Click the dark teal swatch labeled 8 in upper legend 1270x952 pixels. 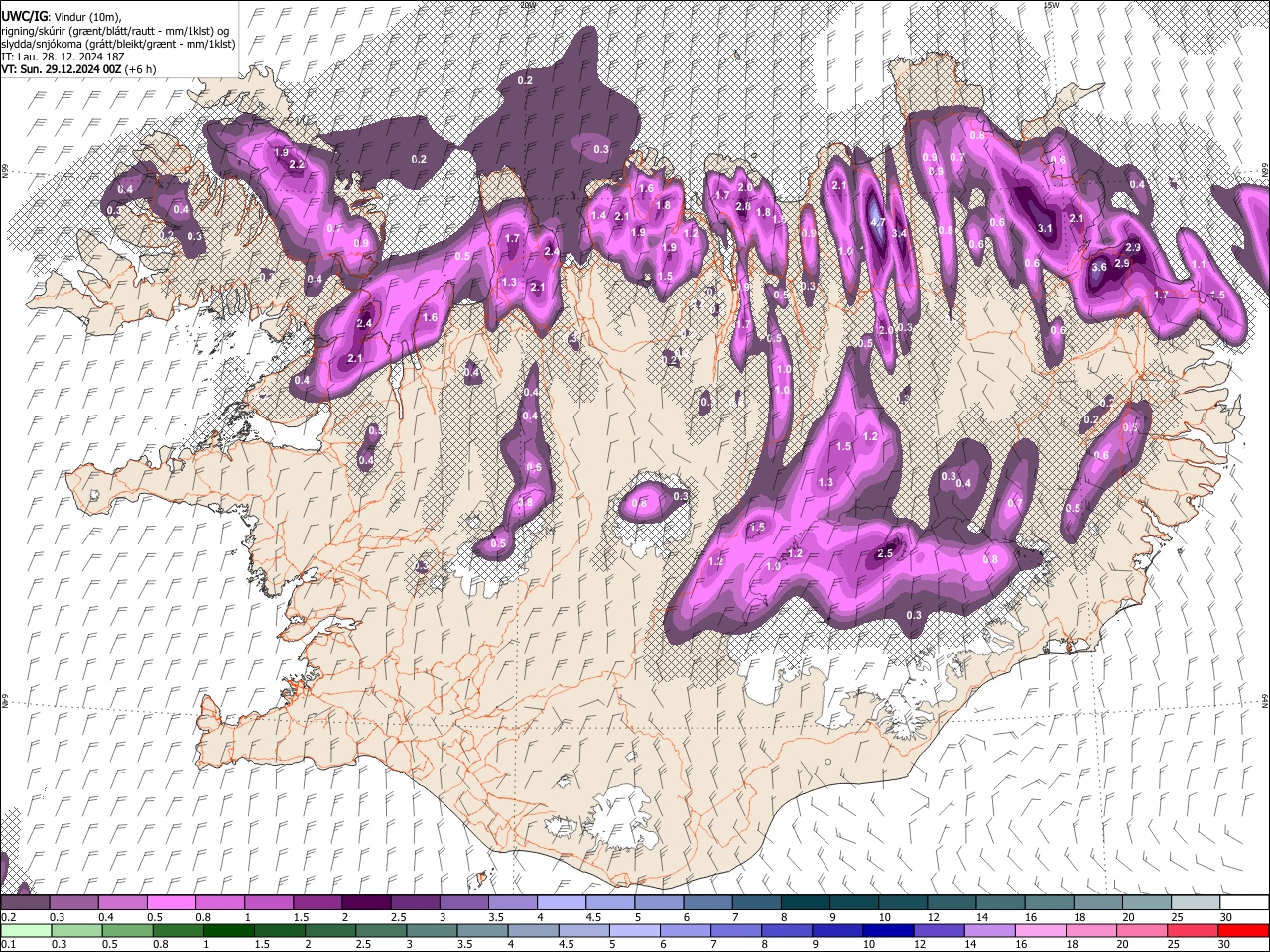[805, 903]
